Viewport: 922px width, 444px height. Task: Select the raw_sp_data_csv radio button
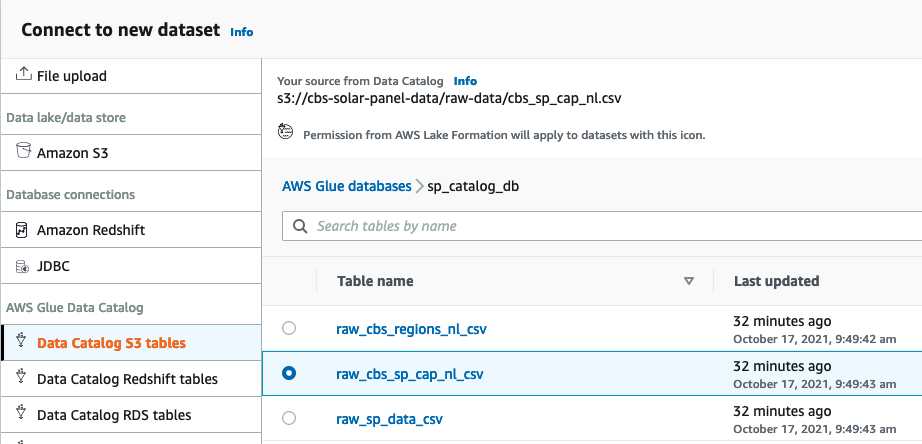[289, 418]
